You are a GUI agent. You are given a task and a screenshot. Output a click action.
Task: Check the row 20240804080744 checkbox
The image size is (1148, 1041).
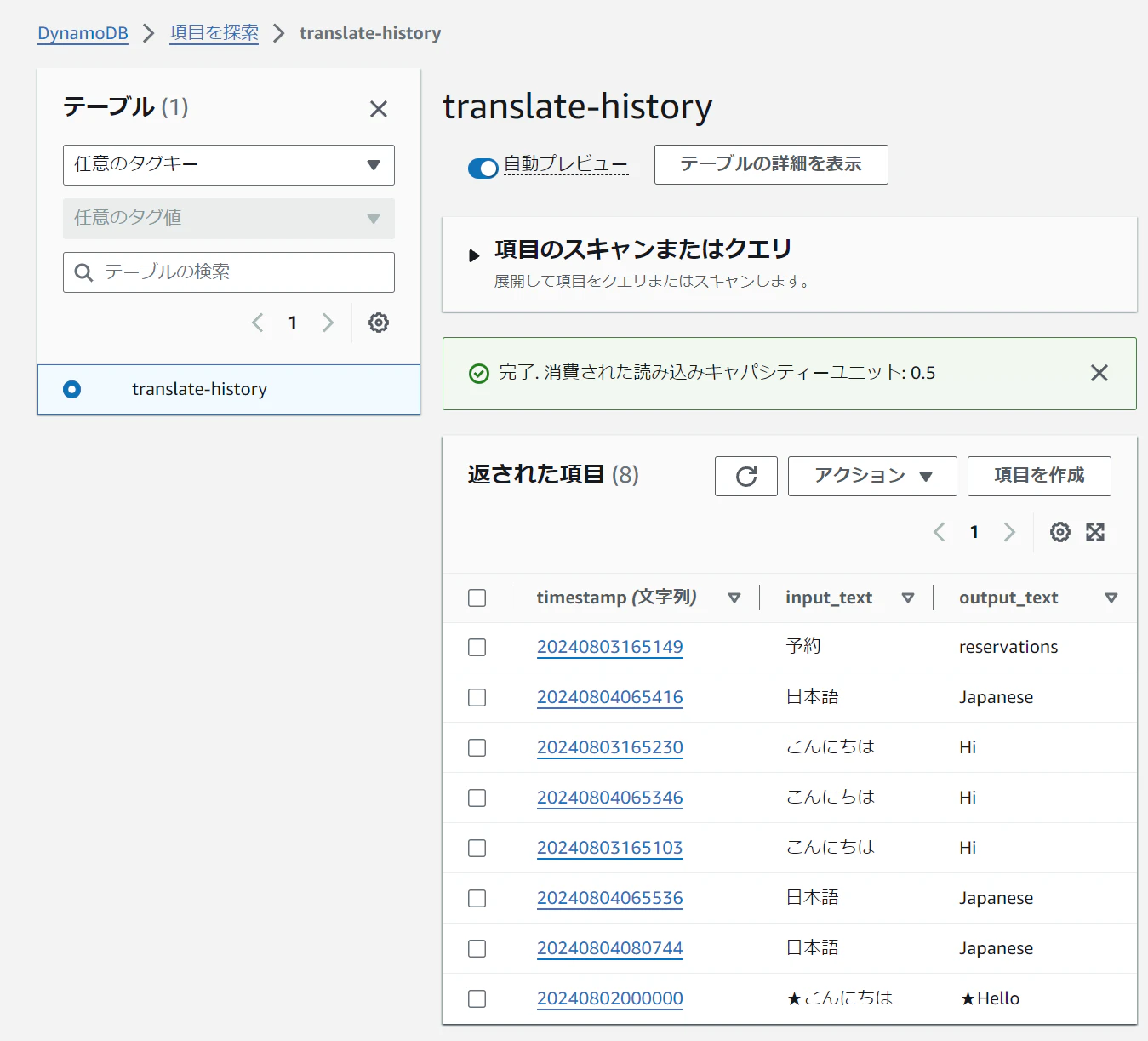point(477,949)
